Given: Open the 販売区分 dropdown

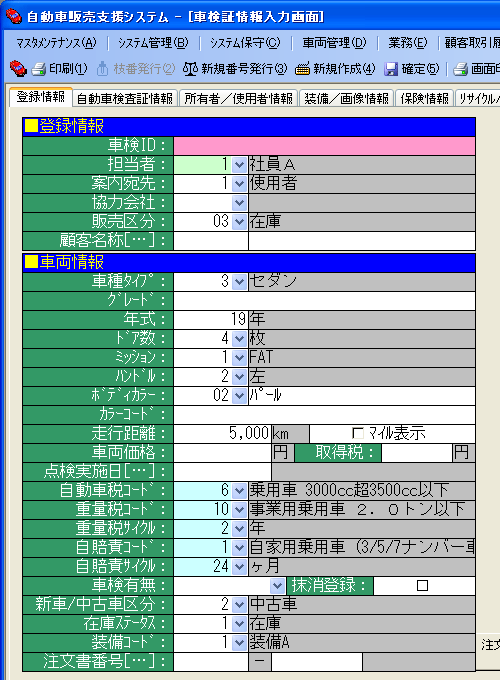Looking at the screenshot, I should coord(239,222).
